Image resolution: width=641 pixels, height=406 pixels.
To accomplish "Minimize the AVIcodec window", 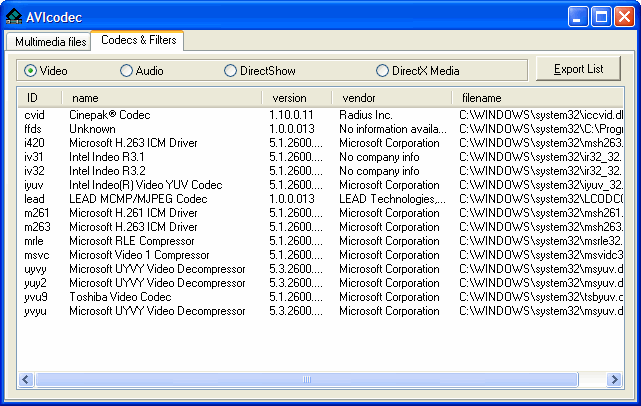I will click(578, 17).
